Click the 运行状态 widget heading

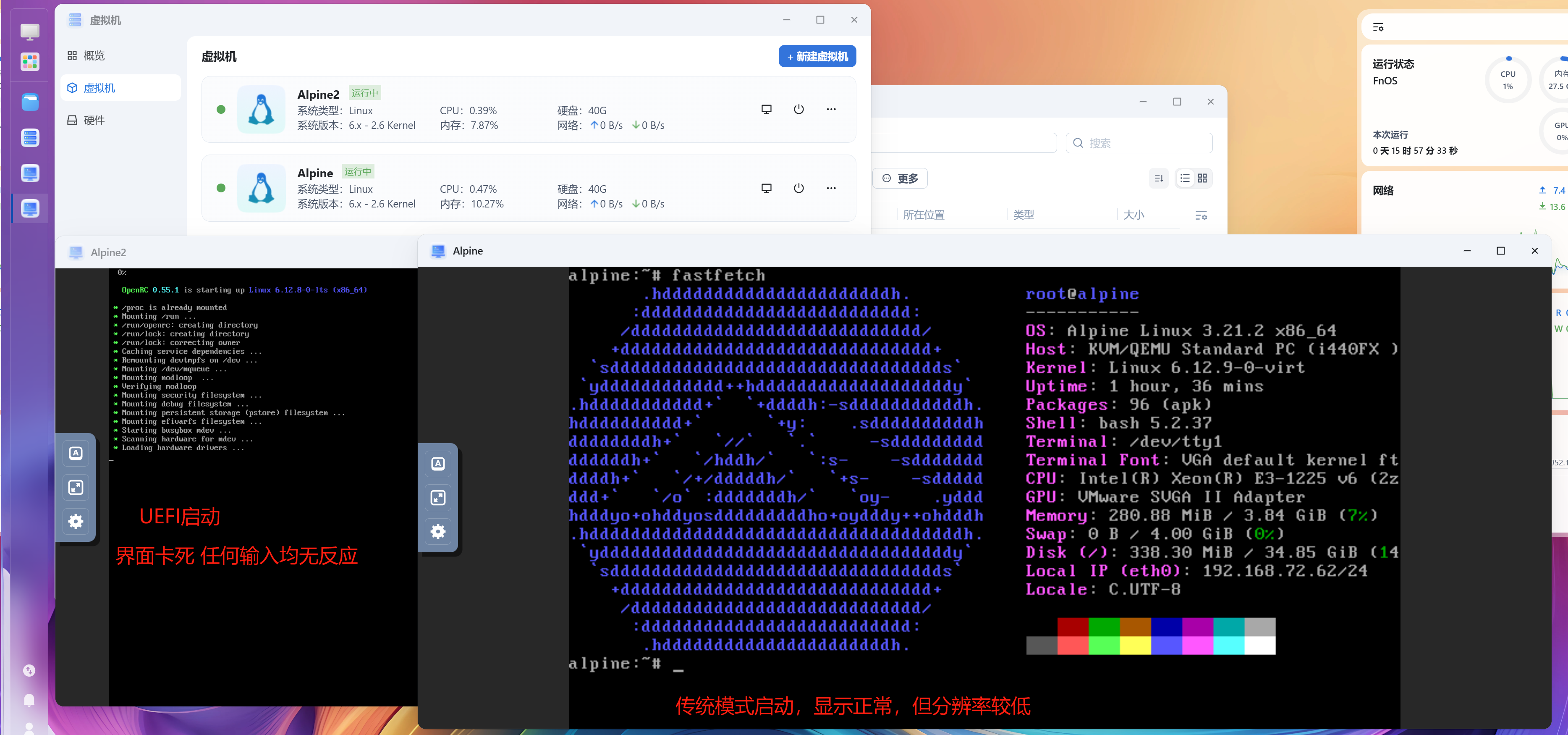pyautogui.click(x=1393, y=64)
